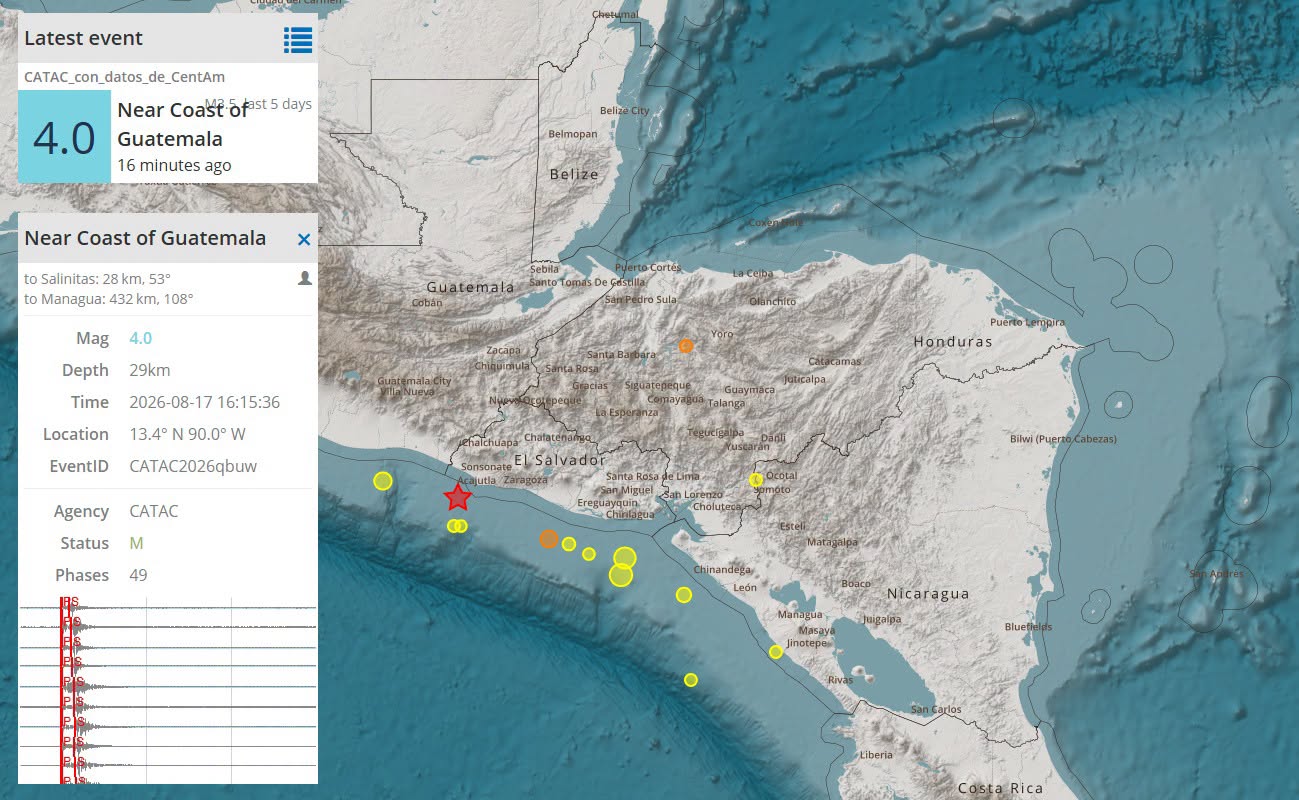This screenshot has height=800, width=1299.
Task: Click the person icon in the details panel
Action: [305, 278]
